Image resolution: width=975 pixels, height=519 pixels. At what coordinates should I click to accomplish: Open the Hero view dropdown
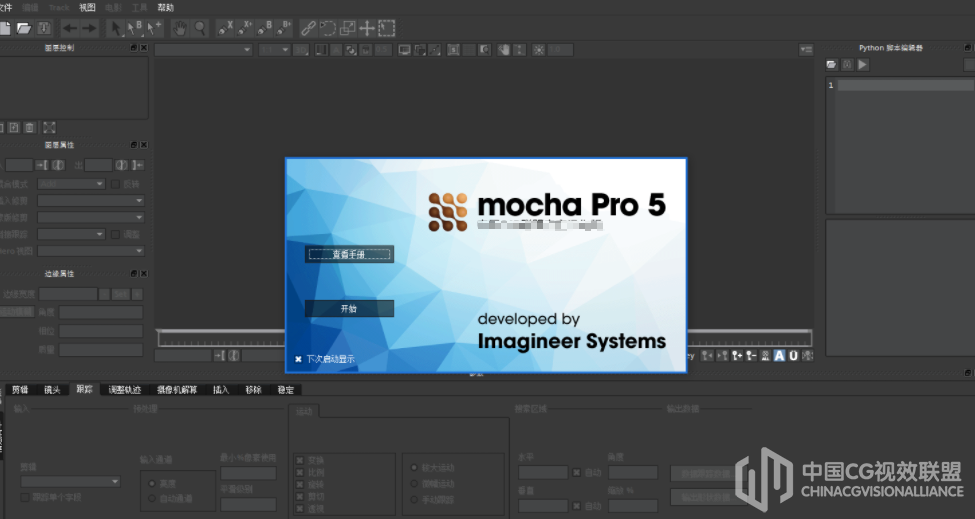click(x=91, y=251)
